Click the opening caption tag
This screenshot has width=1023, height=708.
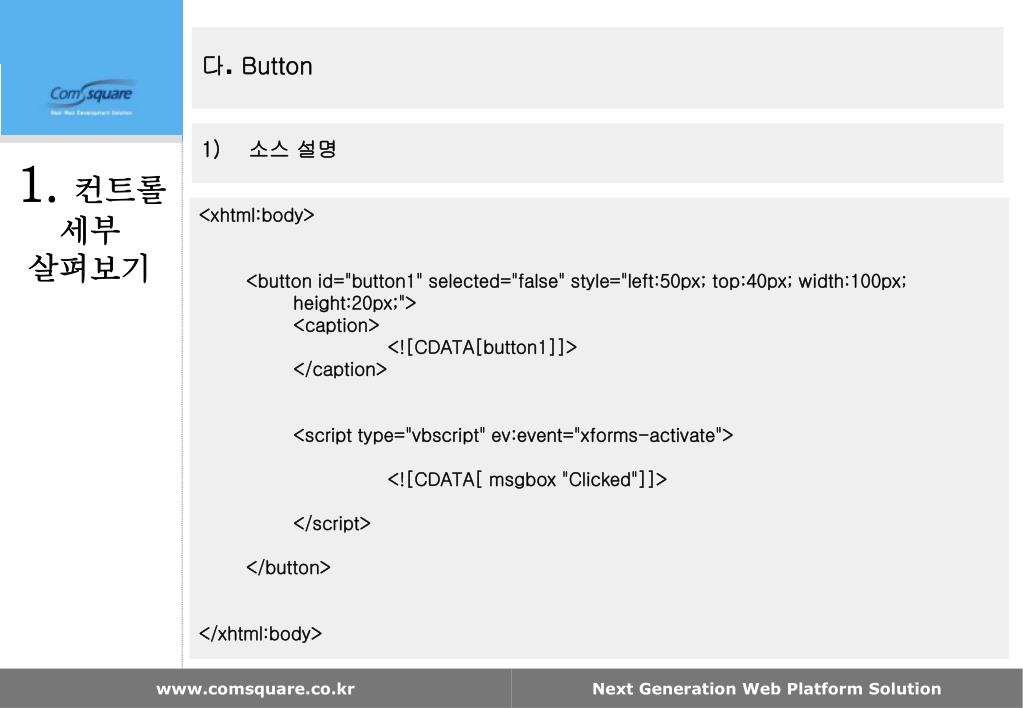[x=336, y=325]
